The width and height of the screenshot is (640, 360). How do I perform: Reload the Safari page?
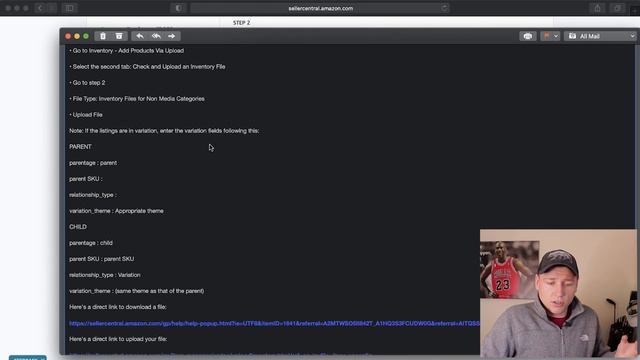click(x=444, y=8)
